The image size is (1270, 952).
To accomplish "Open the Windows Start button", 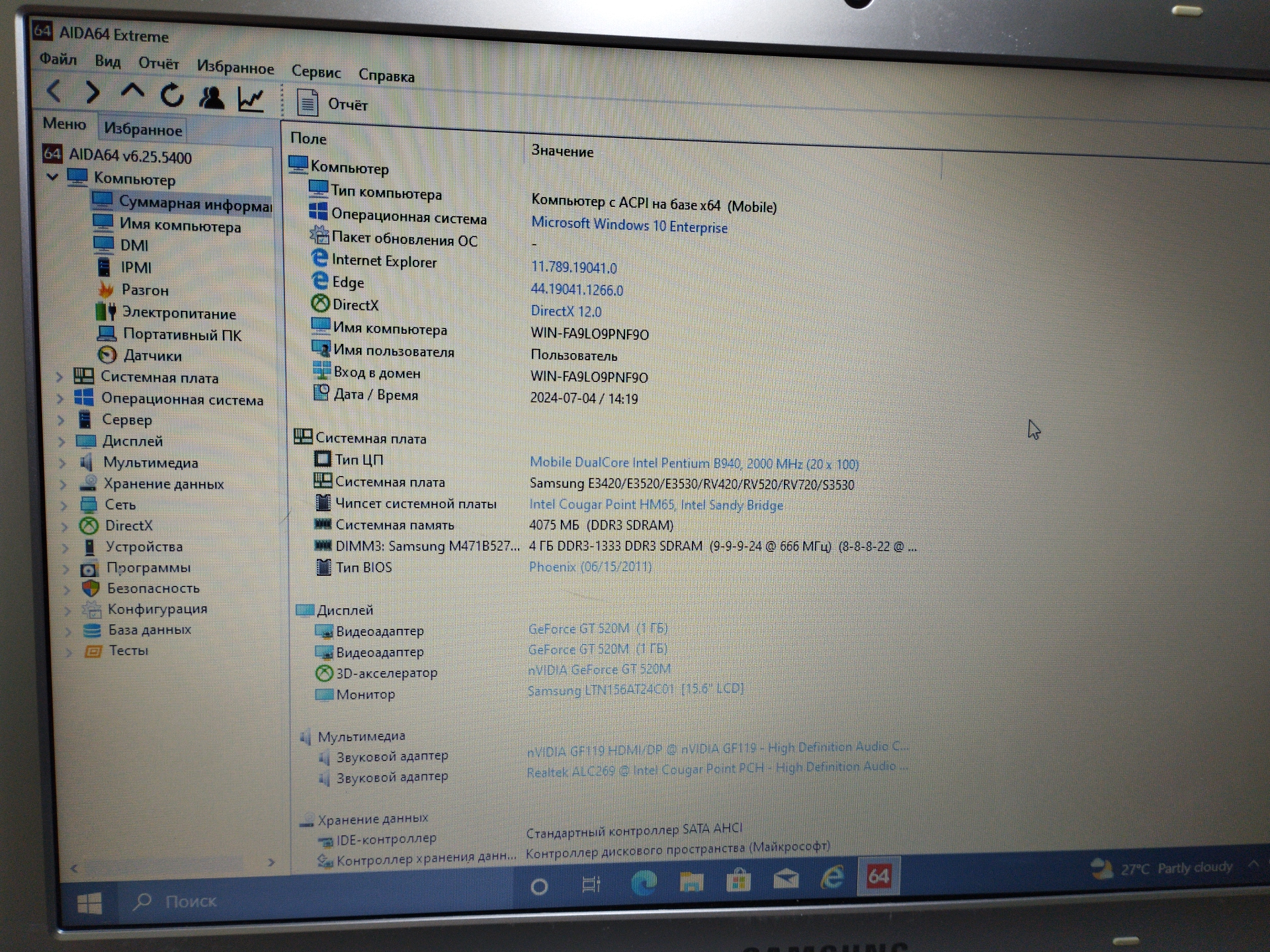I will pos(89,903).
